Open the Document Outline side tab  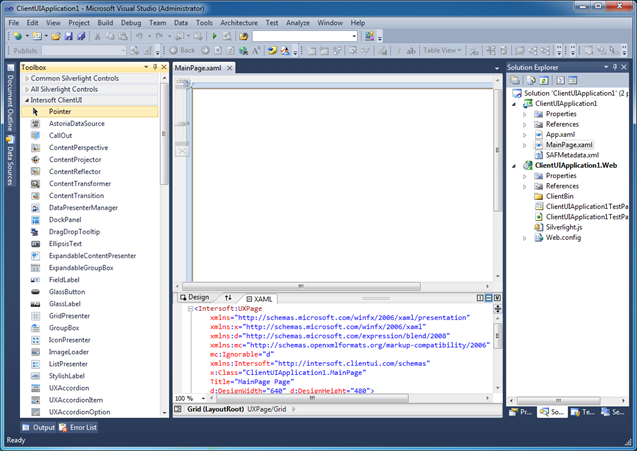[11, 98]
